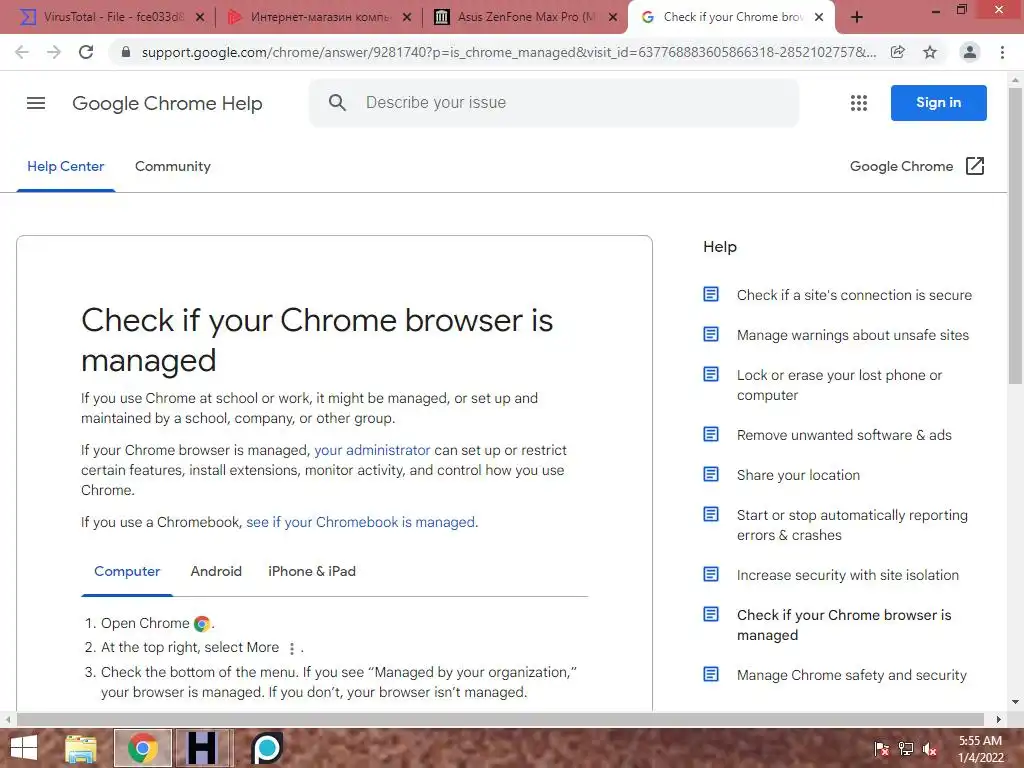This screenshot has height=768, width=1024.
Task: Select the Community tab
Action: click(172, 167)
